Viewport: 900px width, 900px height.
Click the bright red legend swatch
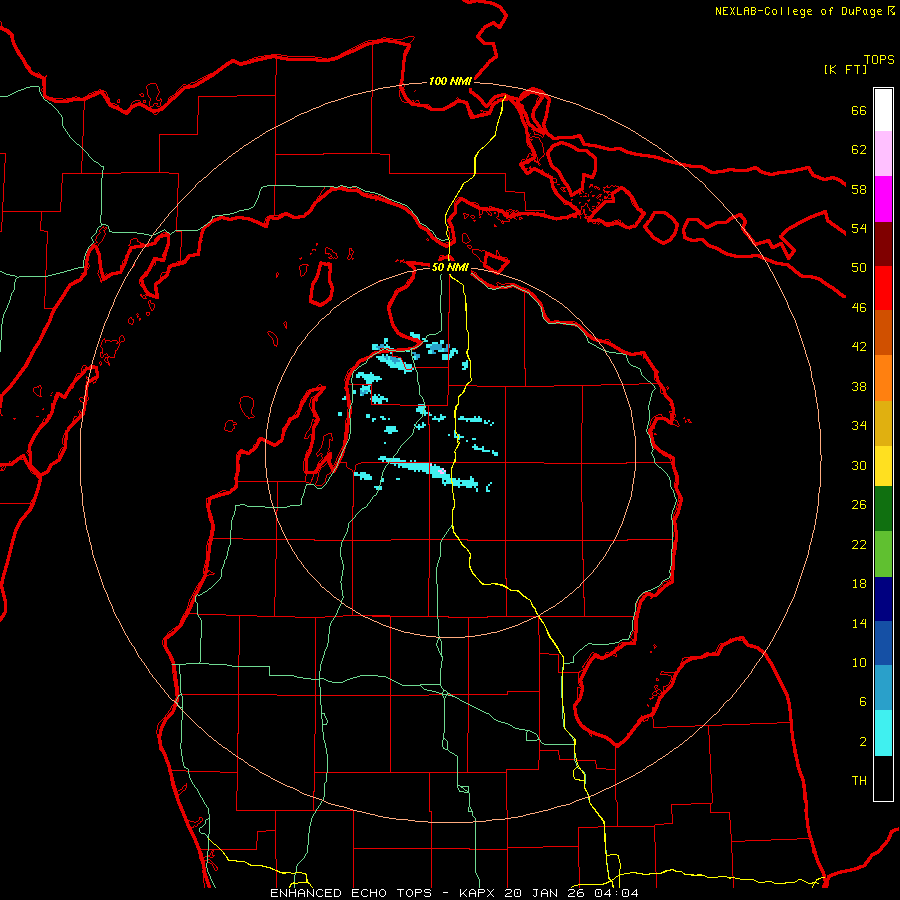883,288
